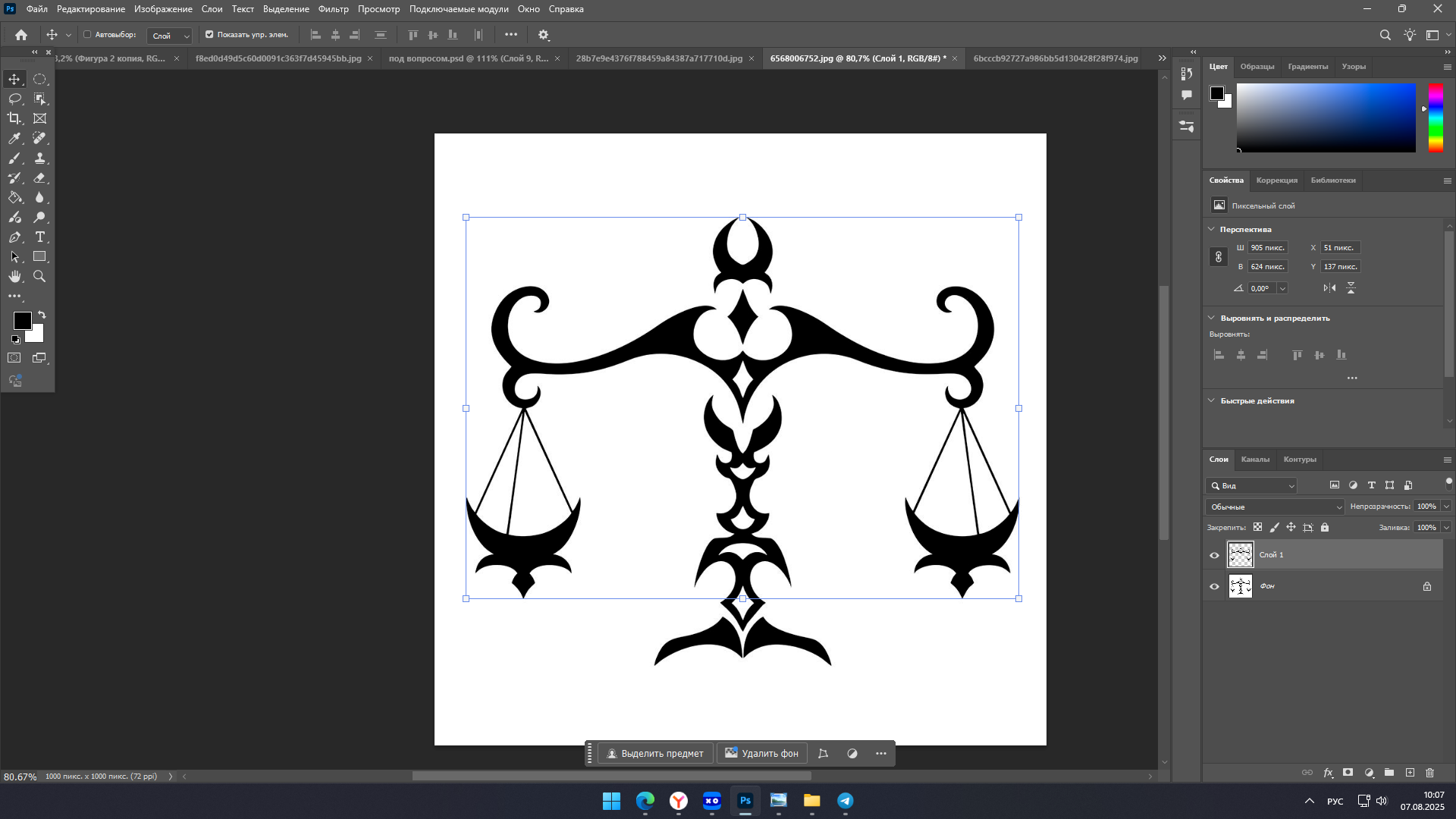Open the Фильтр menu
This screenshot has height=819, width=1456.
[333, 9]
